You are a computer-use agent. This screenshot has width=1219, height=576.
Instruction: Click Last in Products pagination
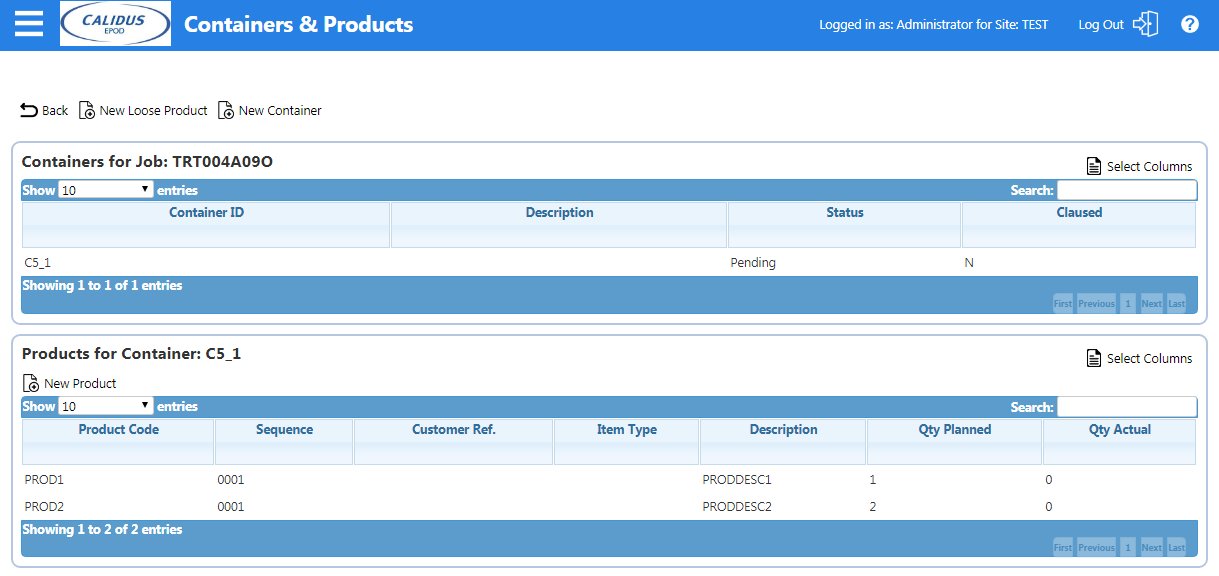(1176, 548)
